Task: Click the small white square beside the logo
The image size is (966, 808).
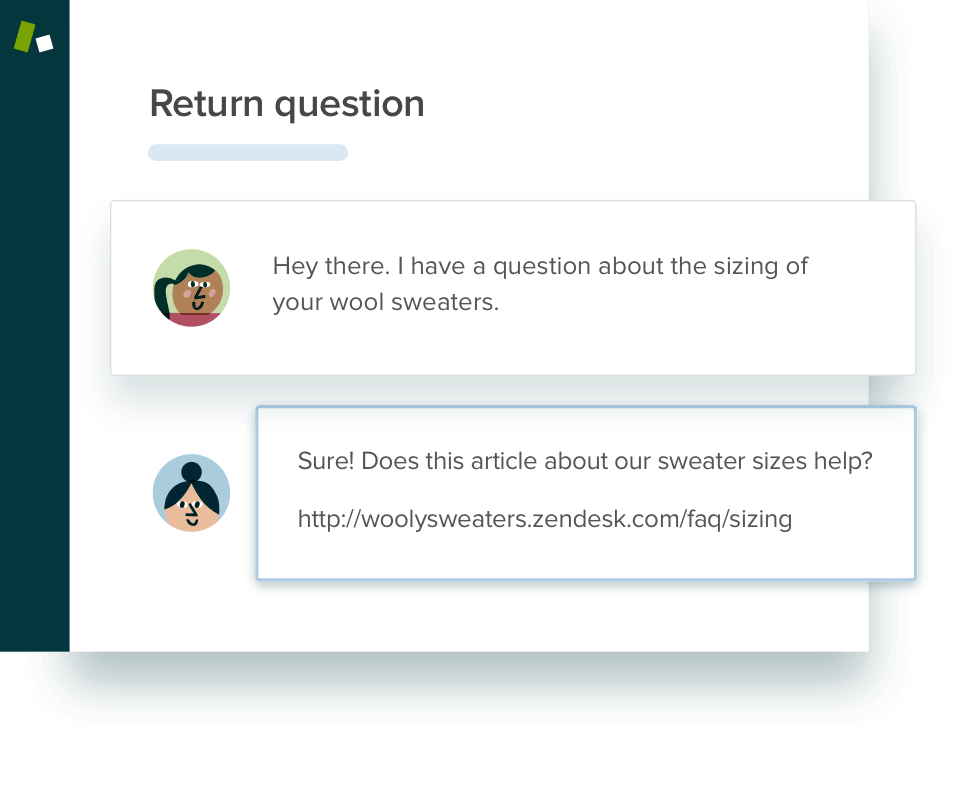Action: tap(44, 43)
